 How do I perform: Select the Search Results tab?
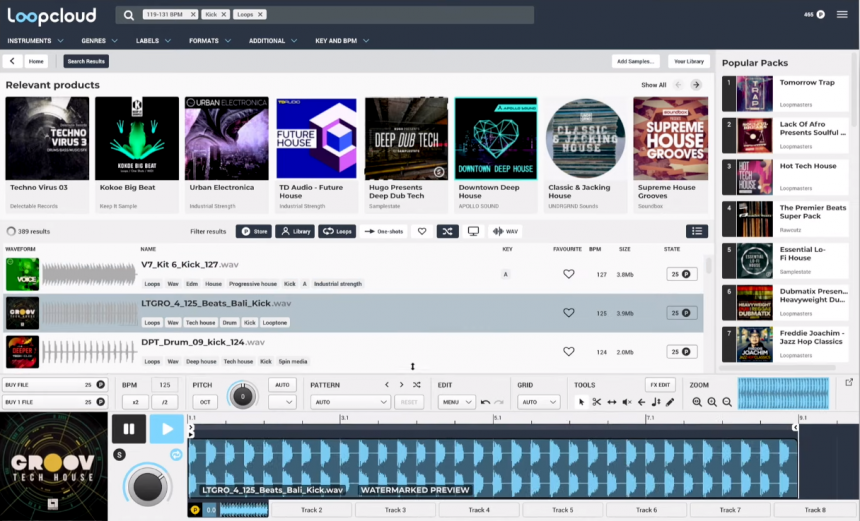[x=86, y=61]
